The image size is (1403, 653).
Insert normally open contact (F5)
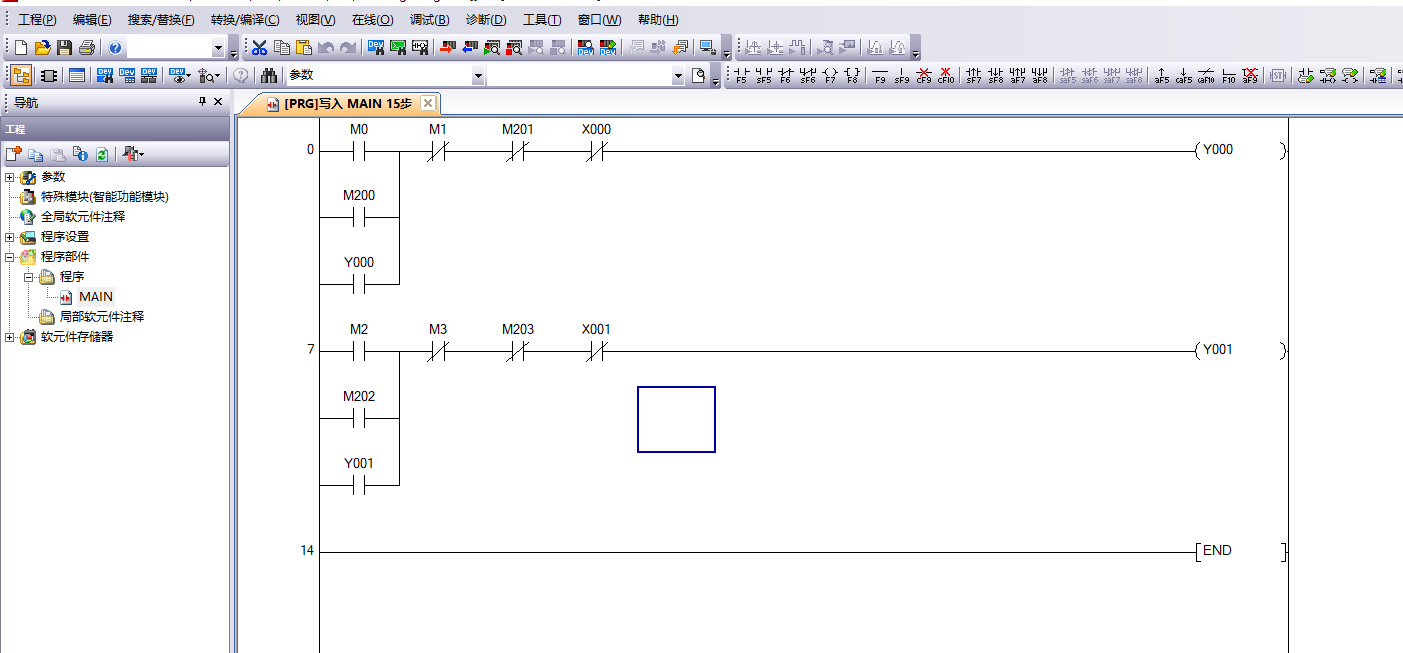[x=741, y=75]
